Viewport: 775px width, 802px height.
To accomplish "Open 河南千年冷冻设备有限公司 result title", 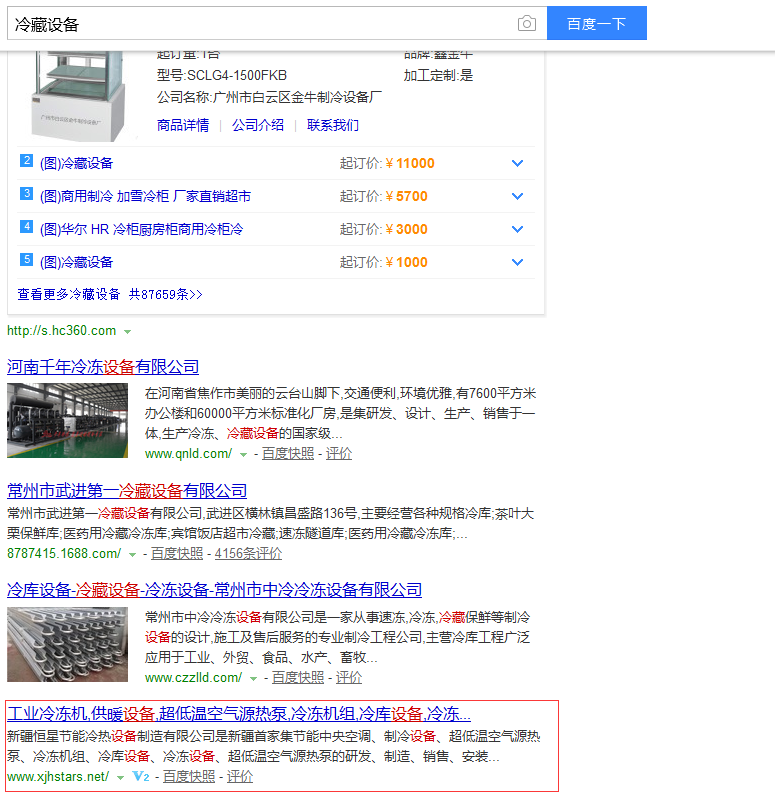I will [103, 367].
